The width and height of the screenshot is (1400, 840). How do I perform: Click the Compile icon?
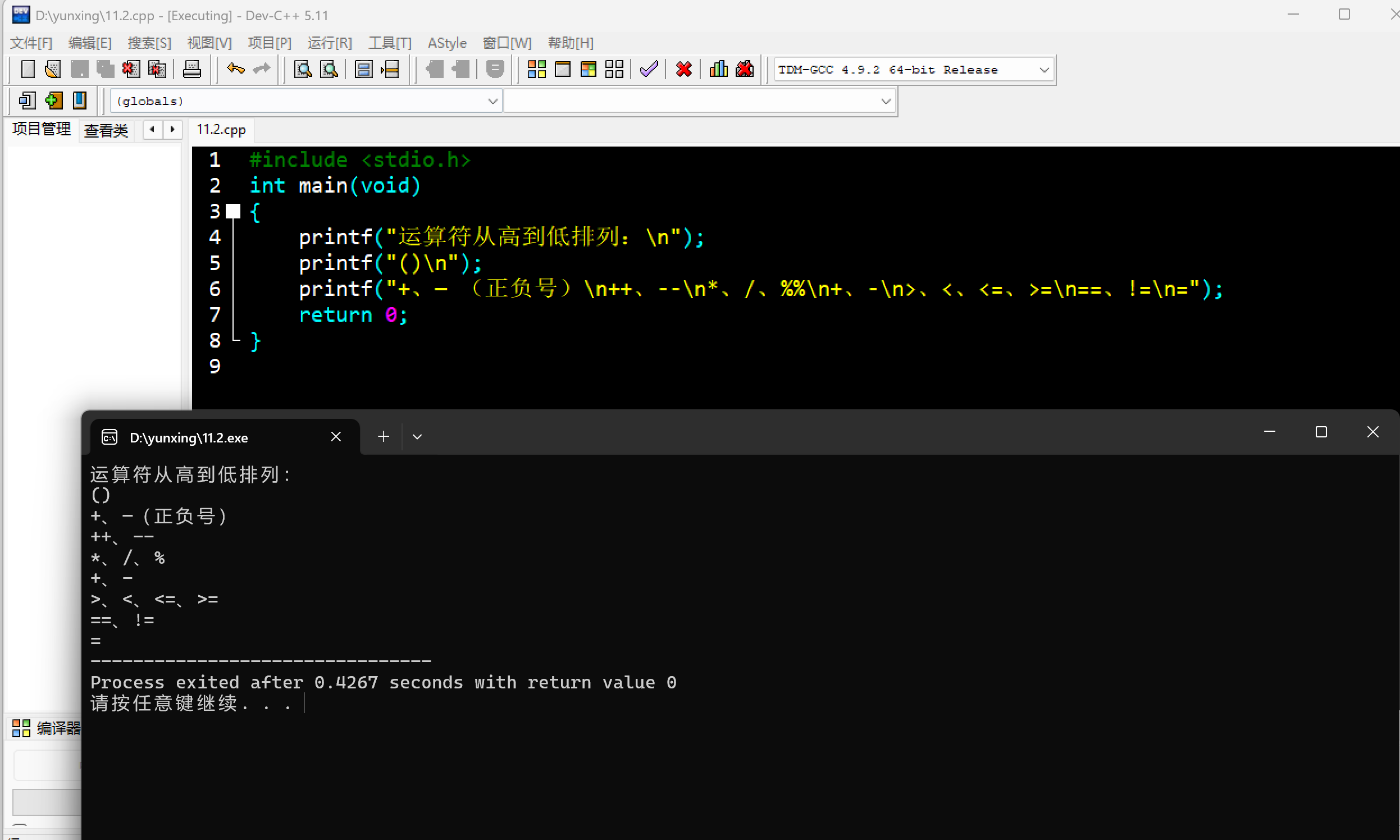(x=536, y=69)
